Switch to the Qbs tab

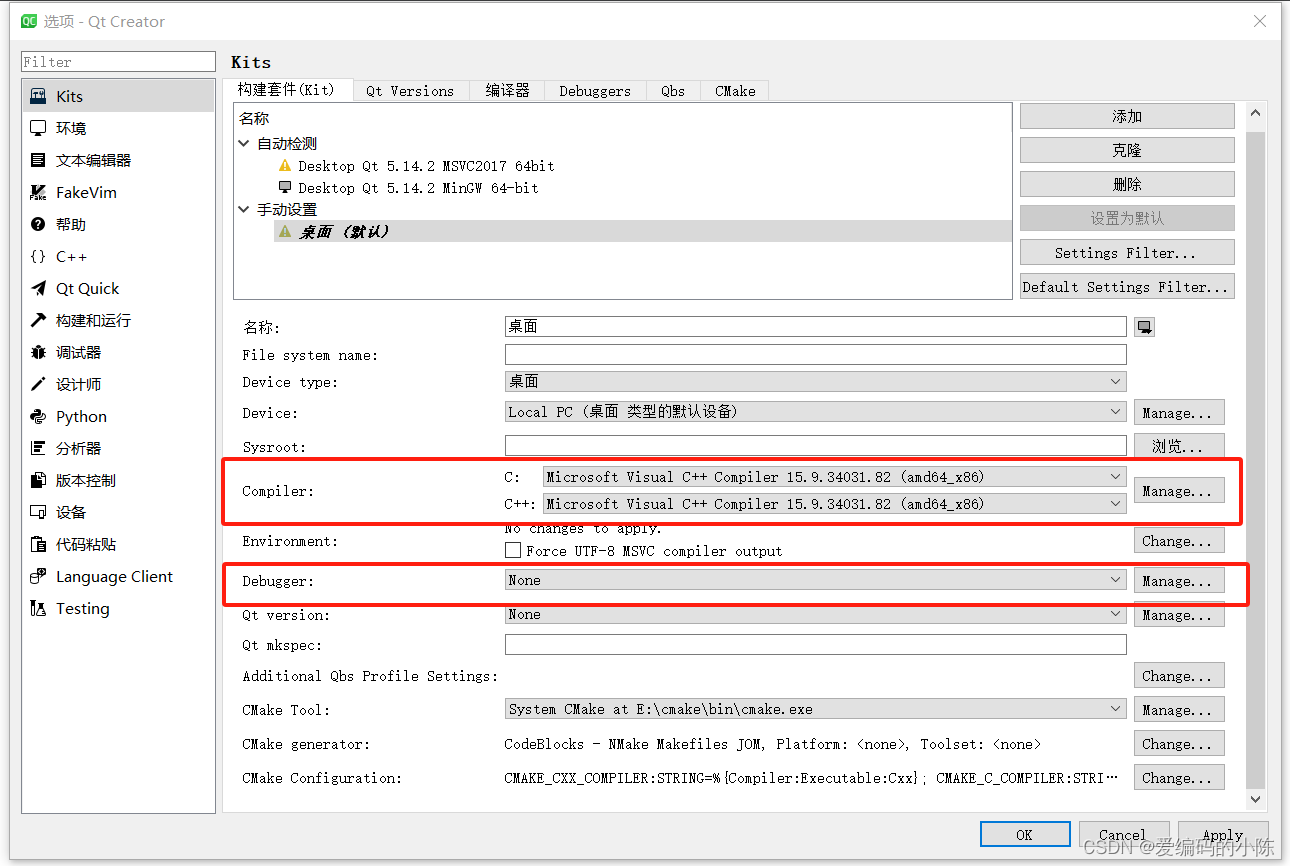[x=673, y=91]
